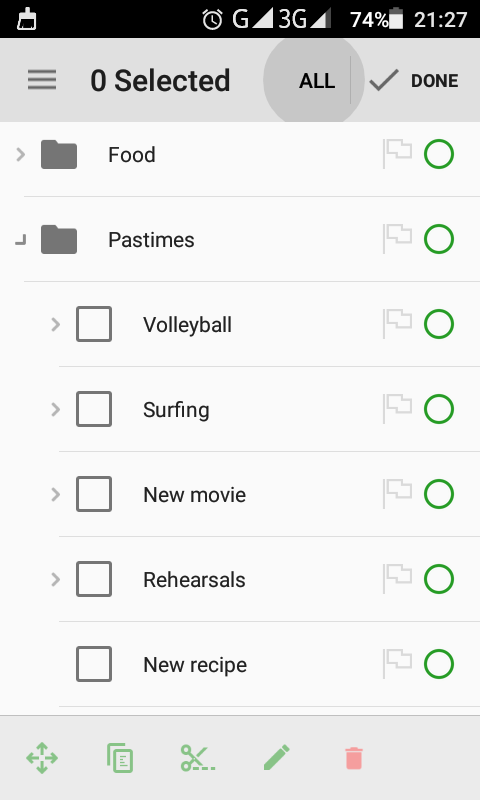Expand the Surfing subtasks chevron
480x800 pixels.
tap(56, 409)
